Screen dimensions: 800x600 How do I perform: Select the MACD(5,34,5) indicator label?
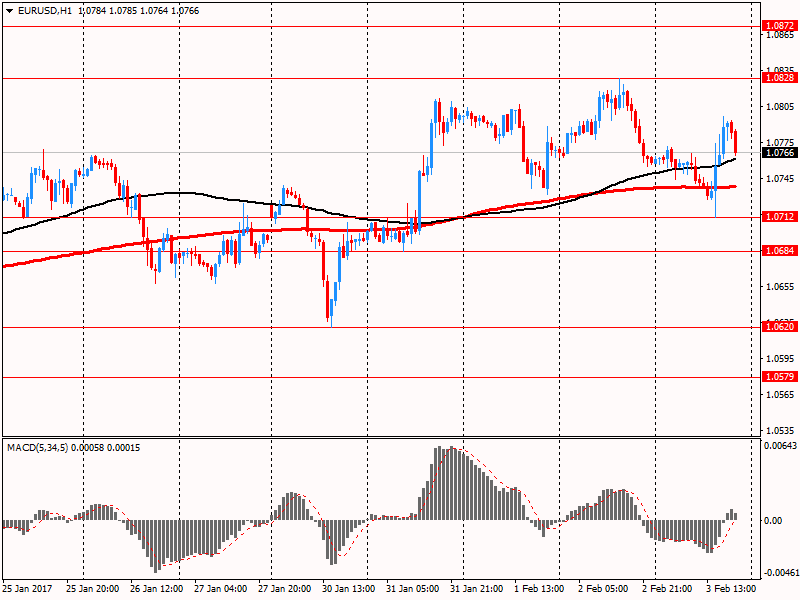pyautogui.click(x=37, y=447)
